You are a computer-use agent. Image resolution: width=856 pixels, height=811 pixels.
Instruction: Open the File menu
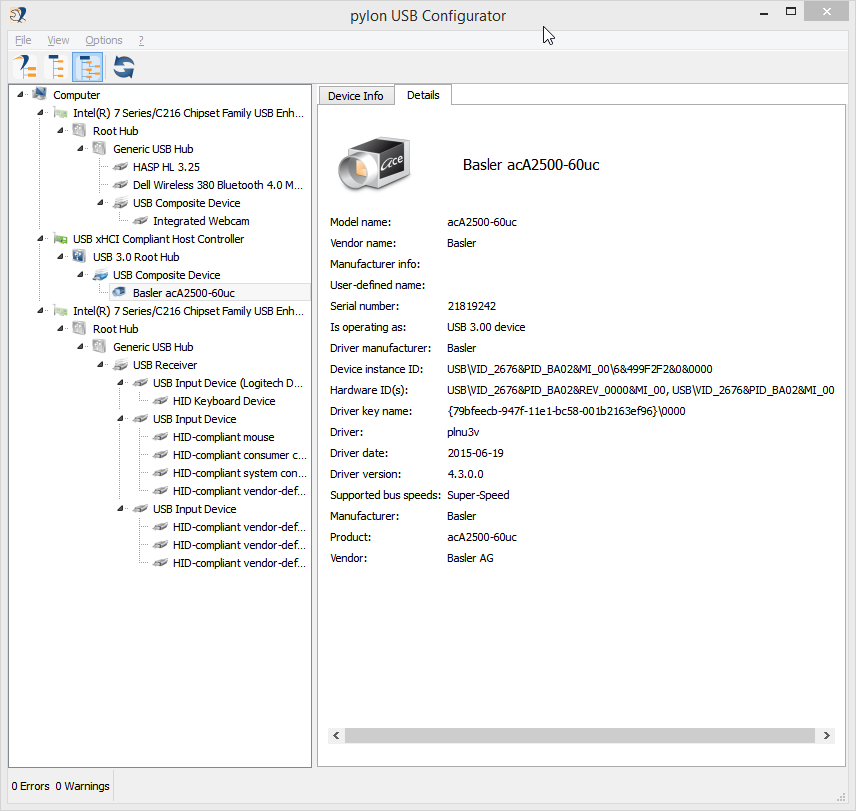(x=23, y=40)
